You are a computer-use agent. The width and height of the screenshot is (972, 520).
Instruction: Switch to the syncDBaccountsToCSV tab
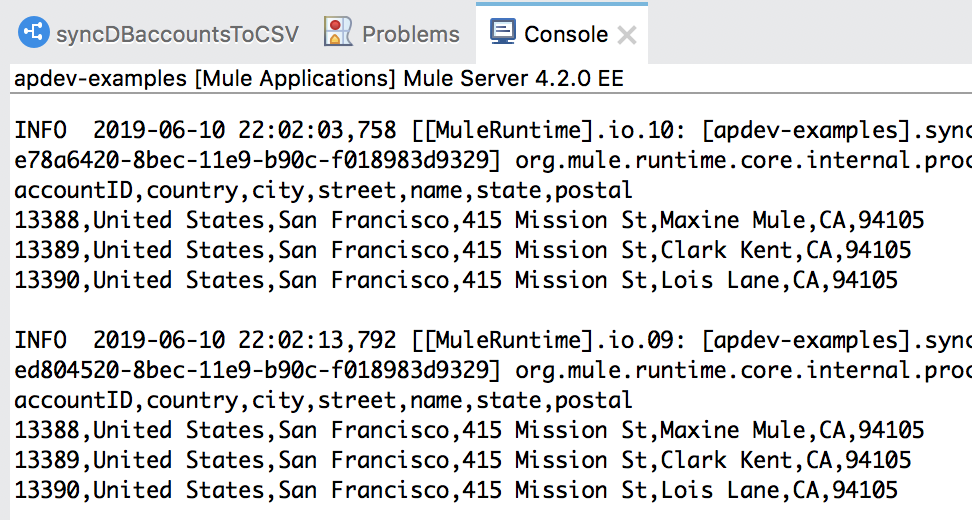159,33
